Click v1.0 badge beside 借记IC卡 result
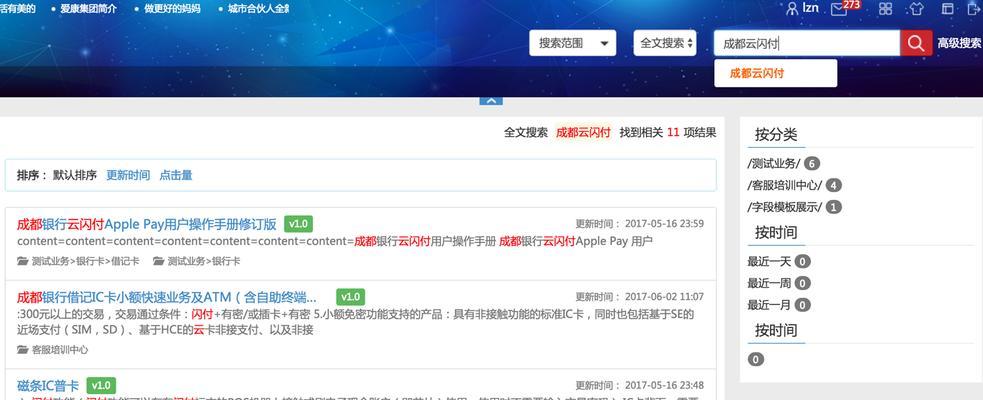The height and width of the screenshot is (400, 983). coord(350,297)
